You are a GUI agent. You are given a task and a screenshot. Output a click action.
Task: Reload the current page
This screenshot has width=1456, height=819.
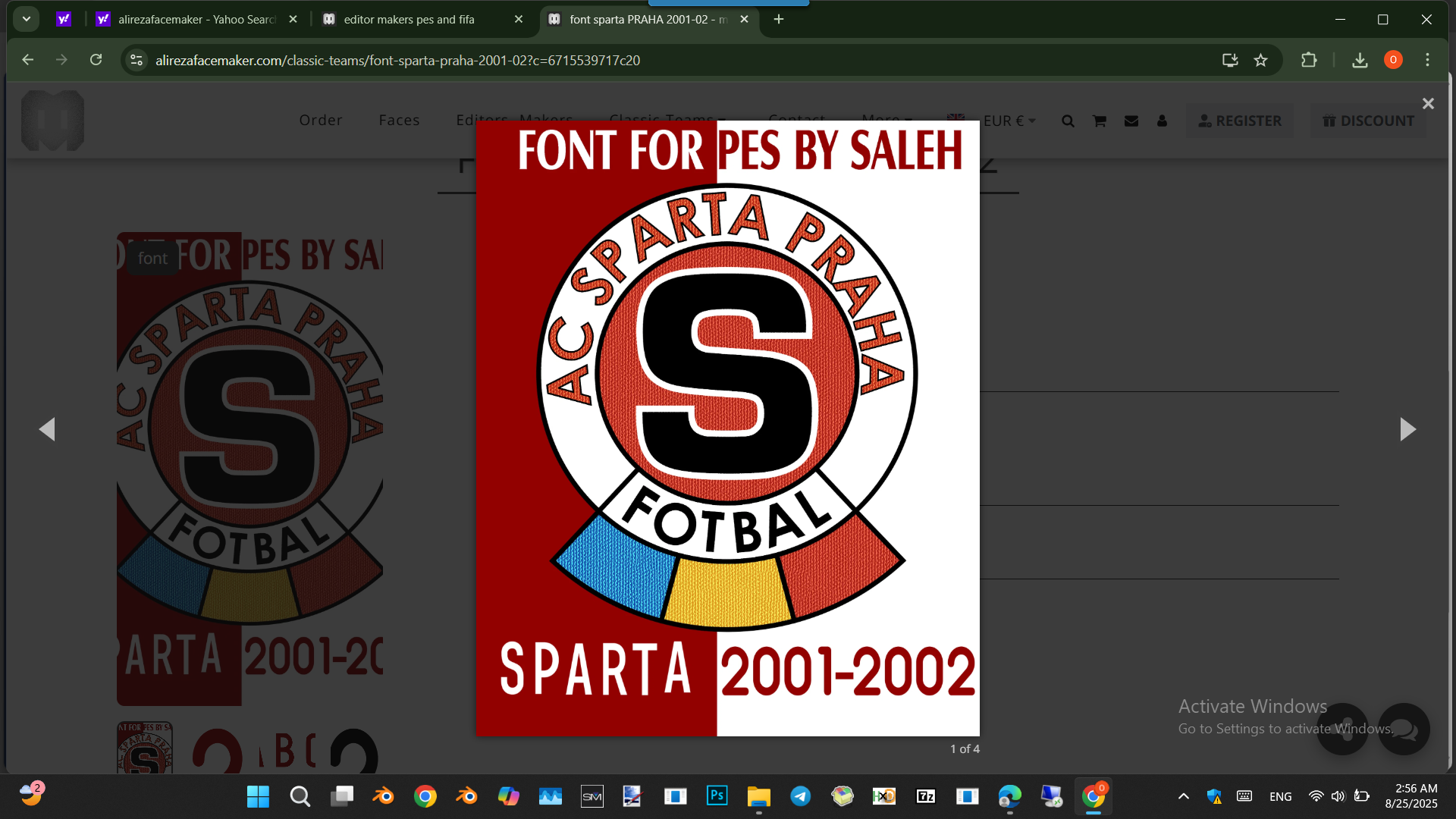point(96,60)
